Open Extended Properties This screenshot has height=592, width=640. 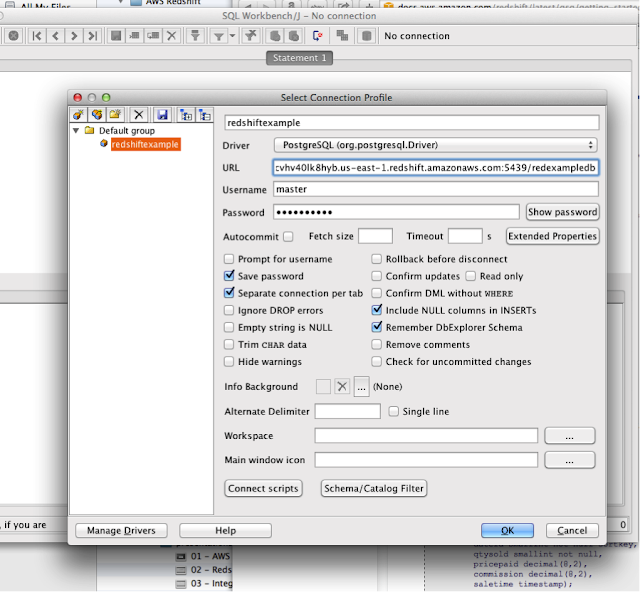tap(553, 236)
